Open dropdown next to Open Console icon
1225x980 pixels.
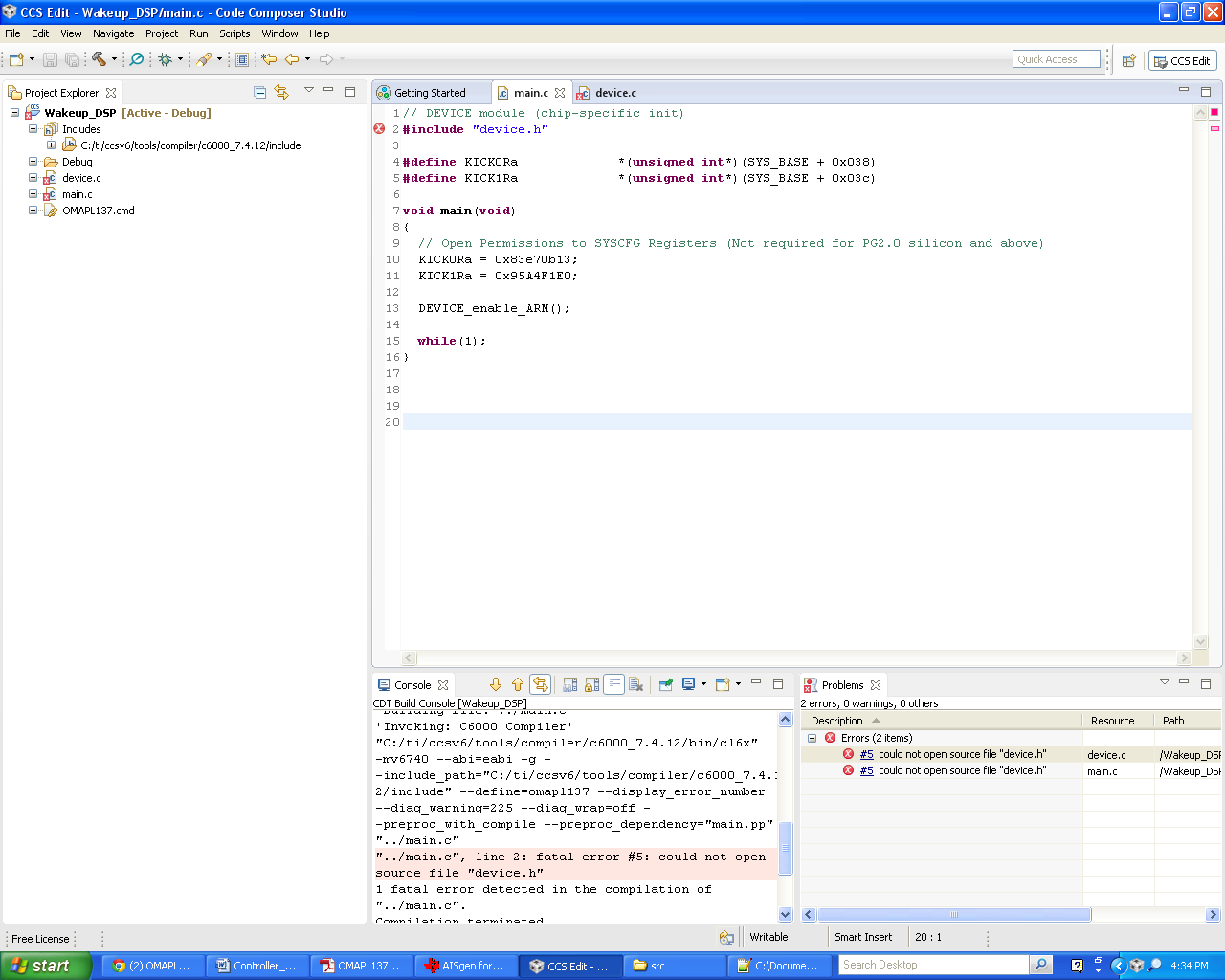[x=738, y=684]
